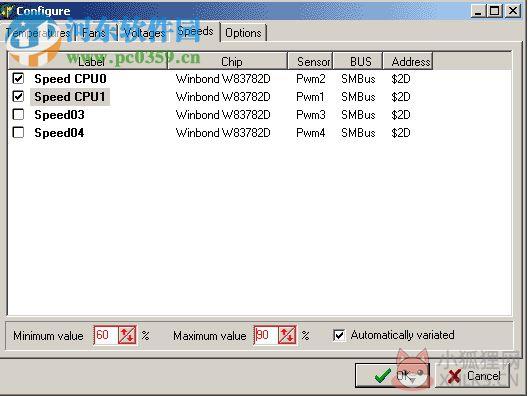Click the green checkmark icon on OK

coord(383,376)
